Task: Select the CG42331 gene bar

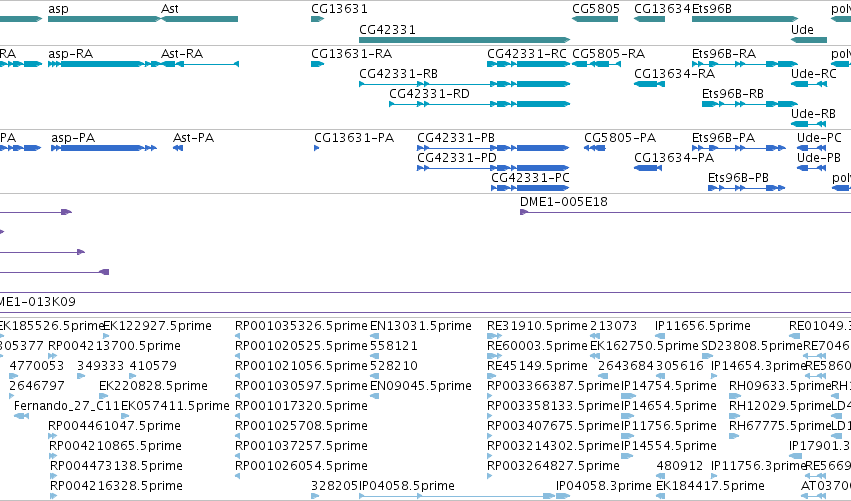Action: pos(465,40)
